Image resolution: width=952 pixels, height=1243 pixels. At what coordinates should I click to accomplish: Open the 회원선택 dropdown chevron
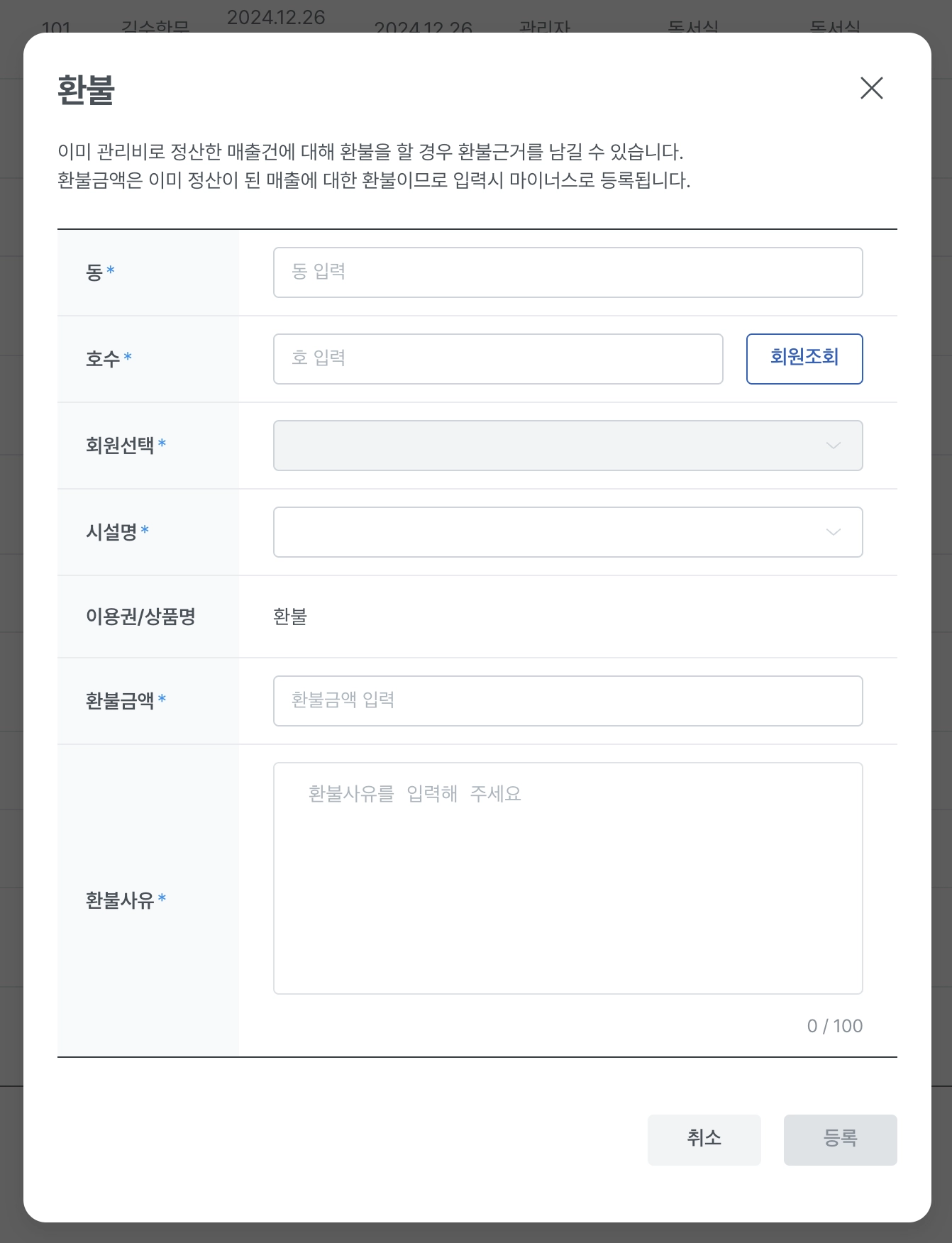pos(833,446)
